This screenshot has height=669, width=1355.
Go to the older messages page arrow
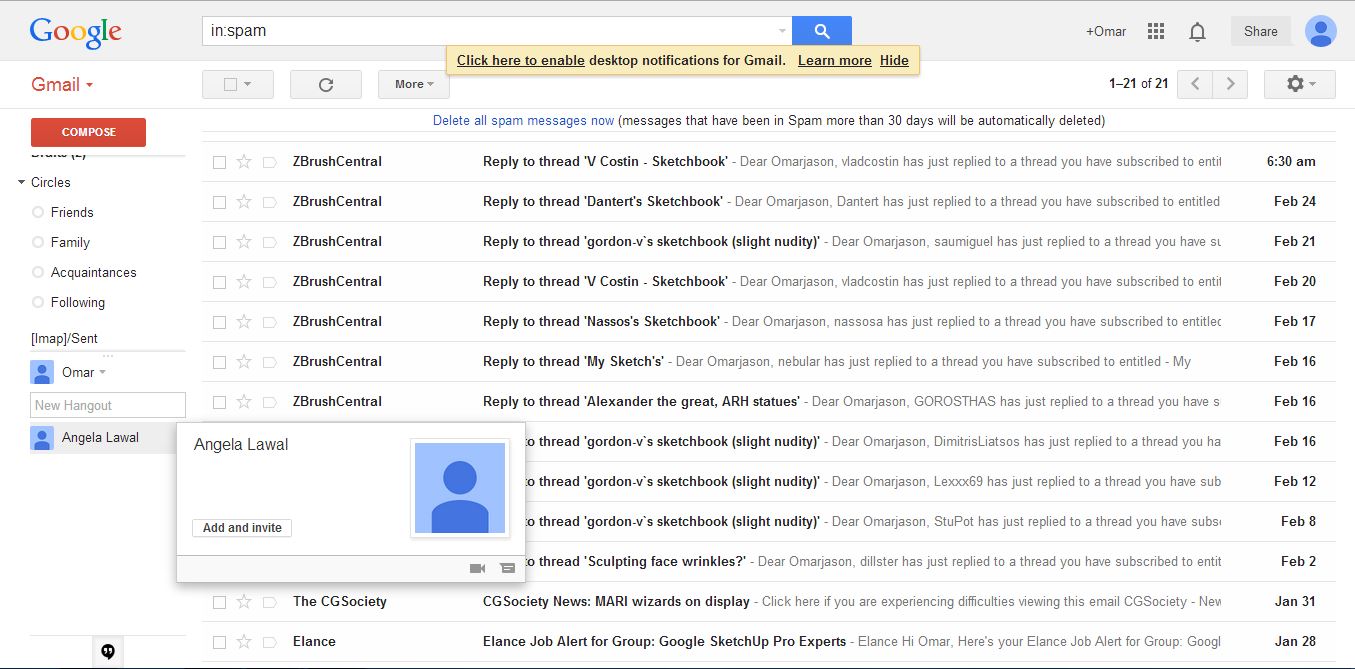click(1230, 84)
